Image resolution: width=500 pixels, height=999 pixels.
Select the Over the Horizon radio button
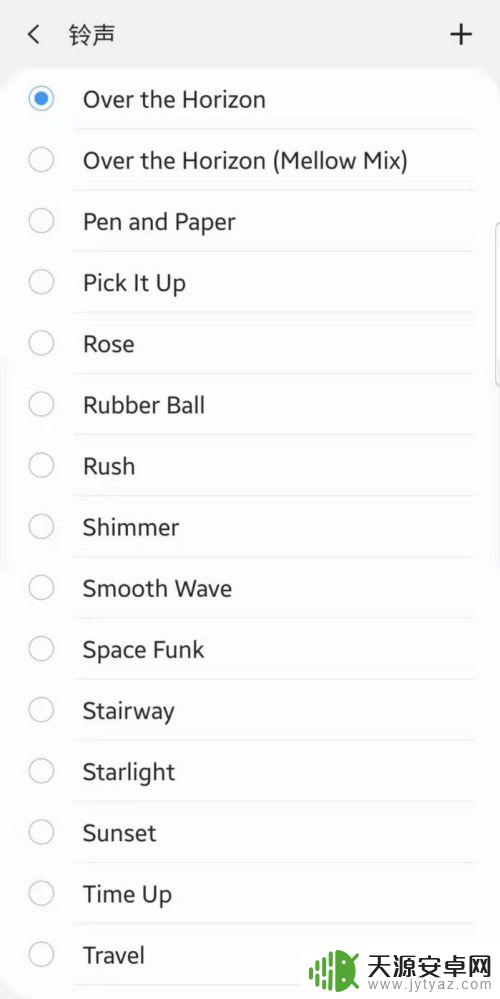pos(41,99)
